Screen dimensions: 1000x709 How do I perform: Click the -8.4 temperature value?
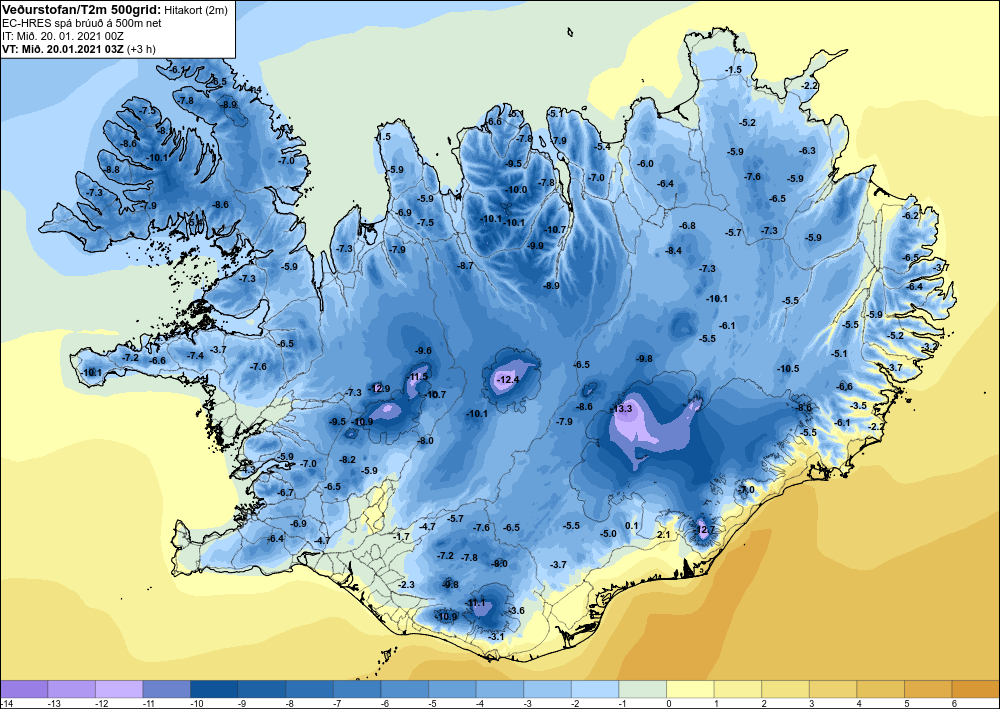coord(673,251)
